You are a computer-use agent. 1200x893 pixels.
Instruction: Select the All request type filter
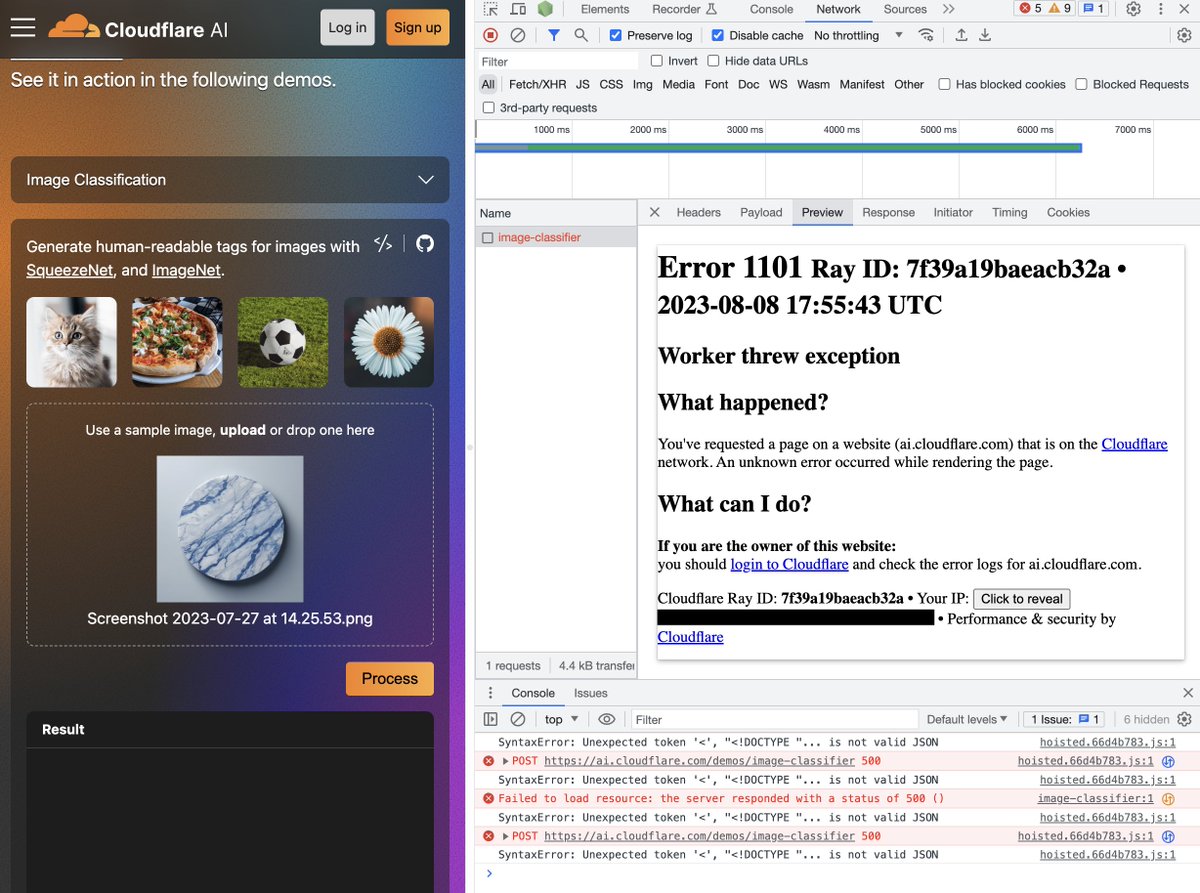point(488,84)
